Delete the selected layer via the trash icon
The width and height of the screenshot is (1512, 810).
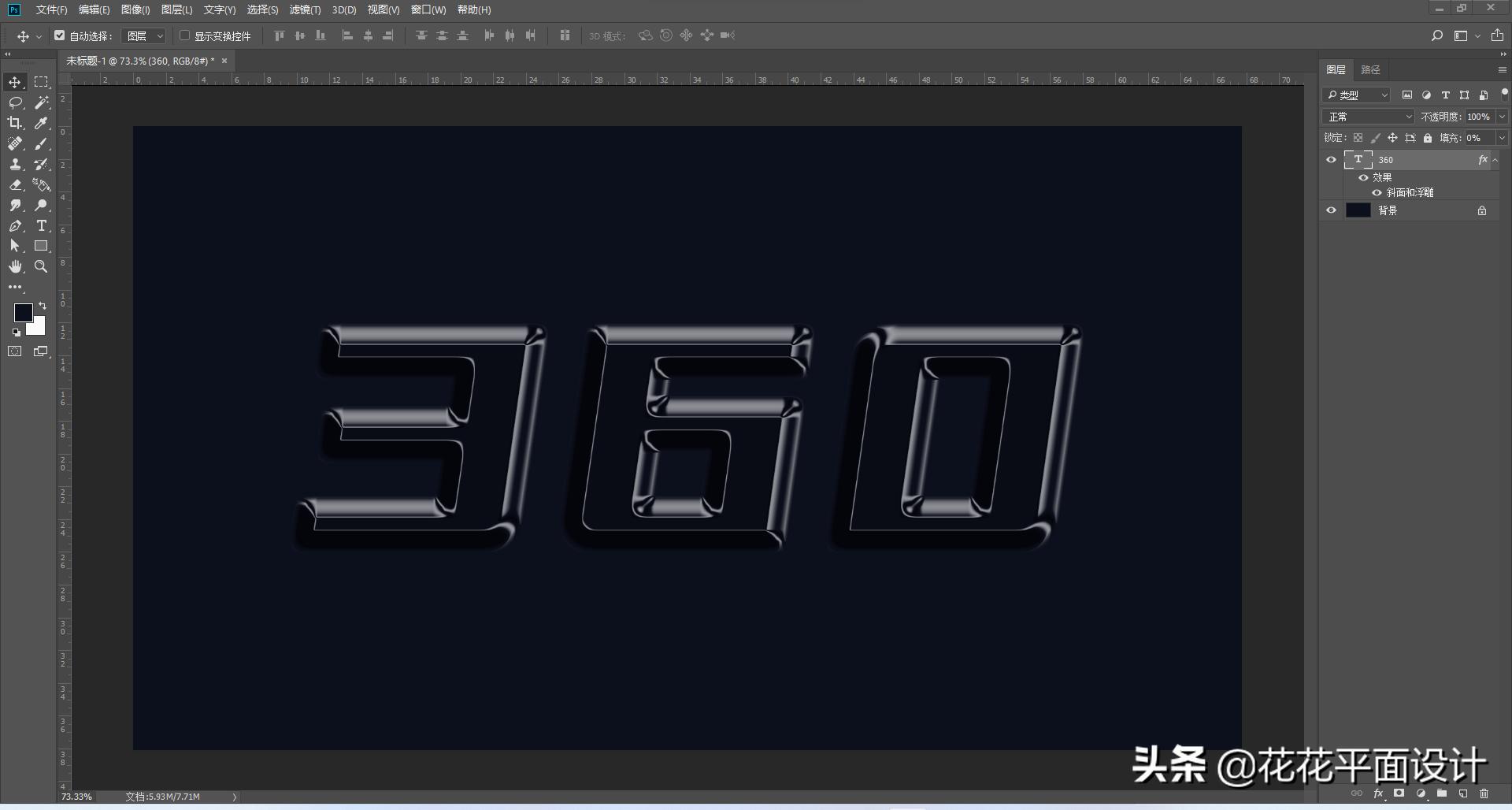(x=1484, y=793)
